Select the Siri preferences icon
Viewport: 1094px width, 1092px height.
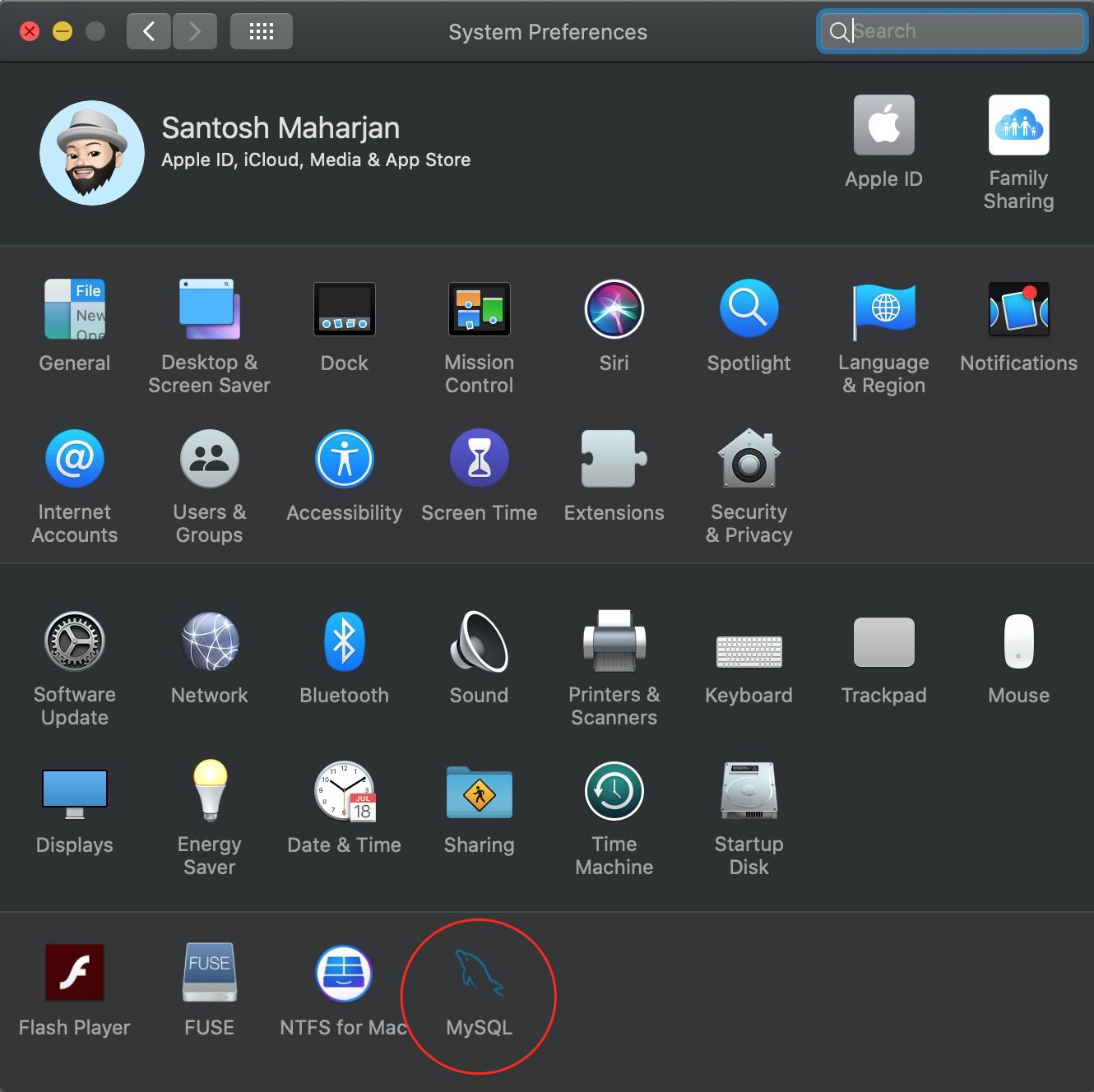[x=614, y=310]
